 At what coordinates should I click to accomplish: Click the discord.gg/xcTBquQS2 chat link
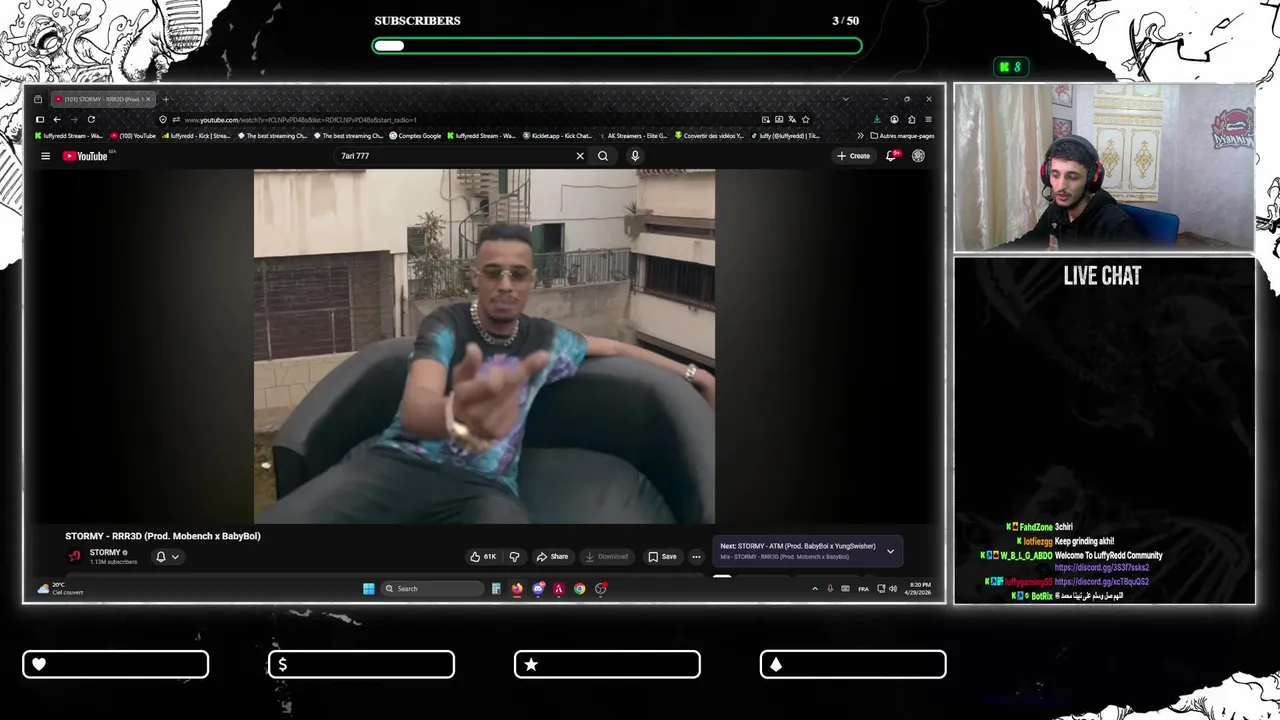coord(1101,582)
